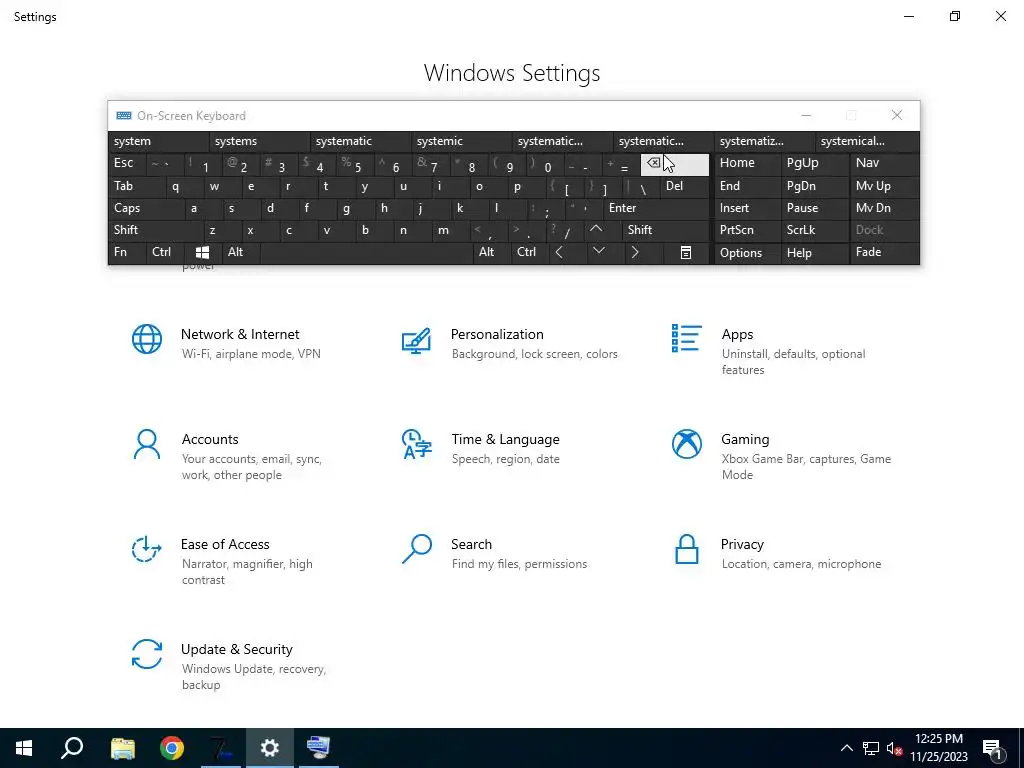Toggle the left Alt key
The image size is (1024, 768).
pos(241,253)
